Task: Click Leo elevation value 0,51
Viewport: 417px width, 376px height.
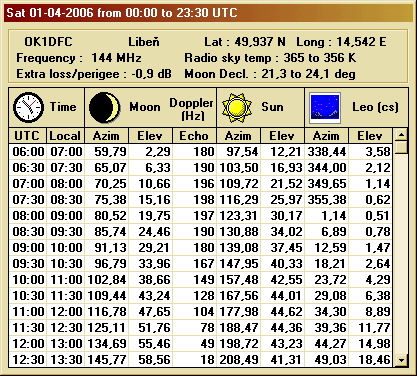Action: point(371,216)
